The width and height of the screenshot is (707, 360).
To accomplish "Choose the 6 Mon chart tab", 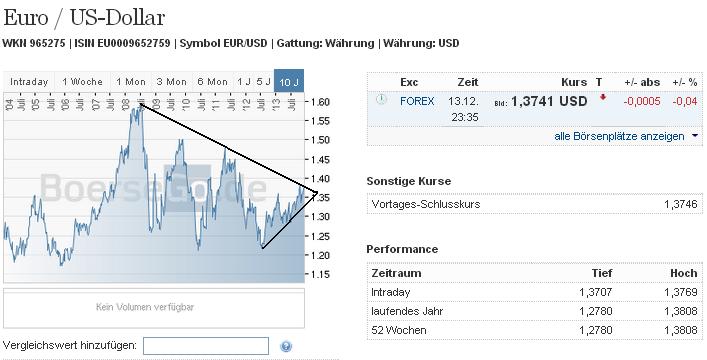I will tap(212, 82).
